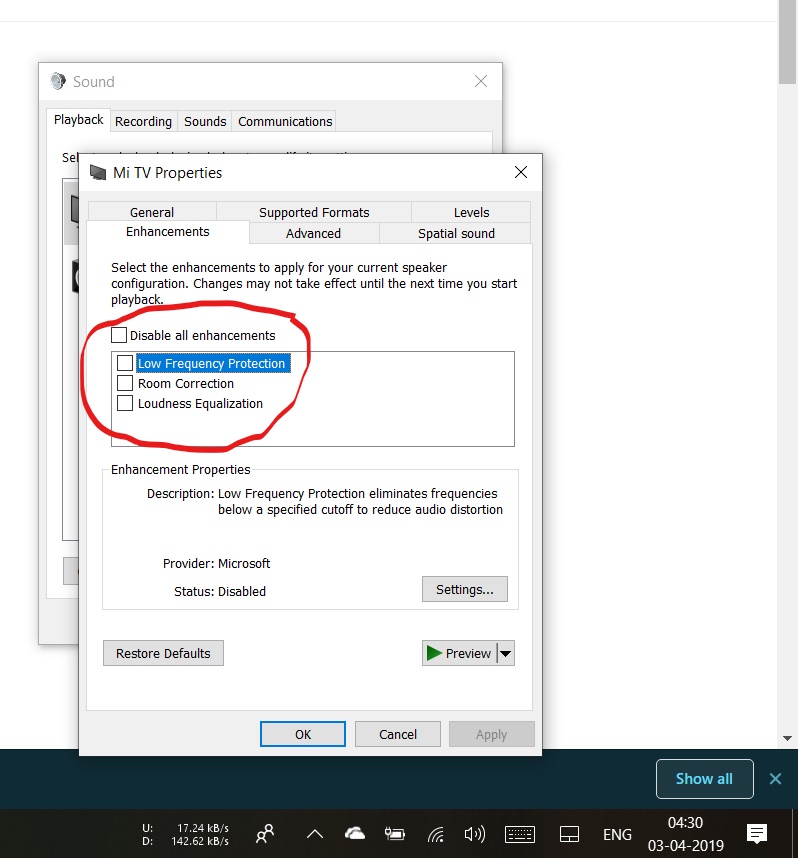This screenshot has height=858, width=798.
Task: Dismiss the downloads bar with X
Action: click(x=775, y=779)
